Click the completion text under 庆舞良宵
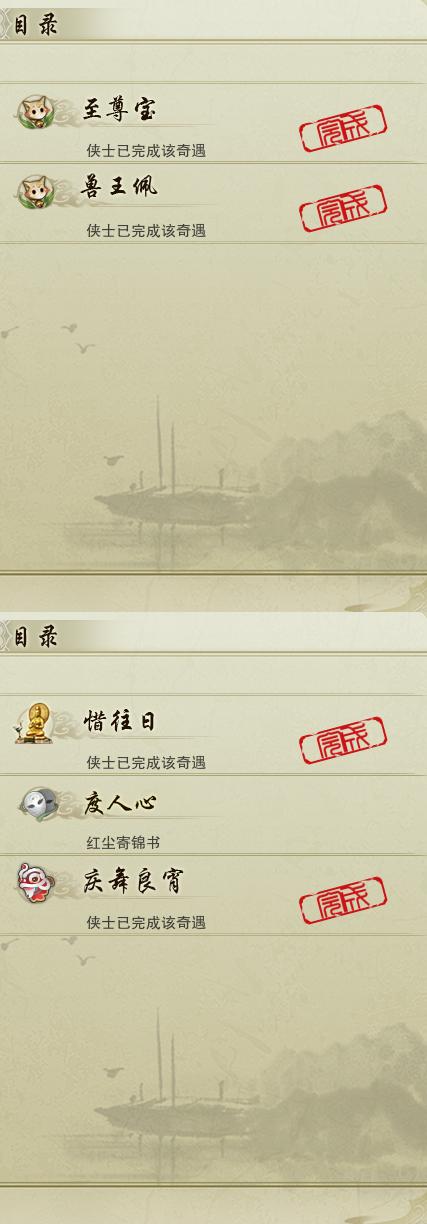Screen dimensions: 427x1224 click(146, 923)
